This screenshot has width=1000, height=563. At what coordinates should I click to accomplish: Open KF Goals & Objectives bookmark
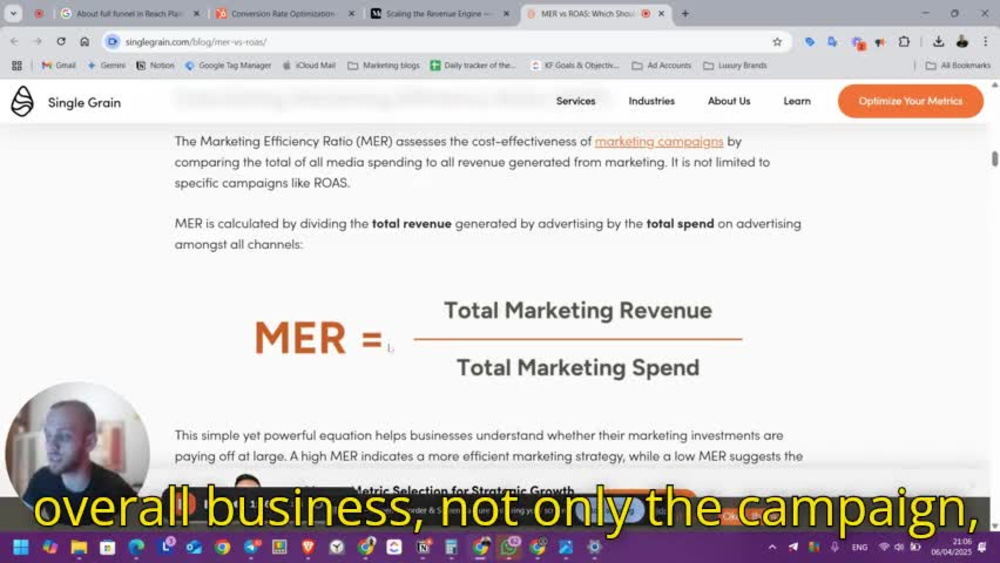(x=575, y=66)
